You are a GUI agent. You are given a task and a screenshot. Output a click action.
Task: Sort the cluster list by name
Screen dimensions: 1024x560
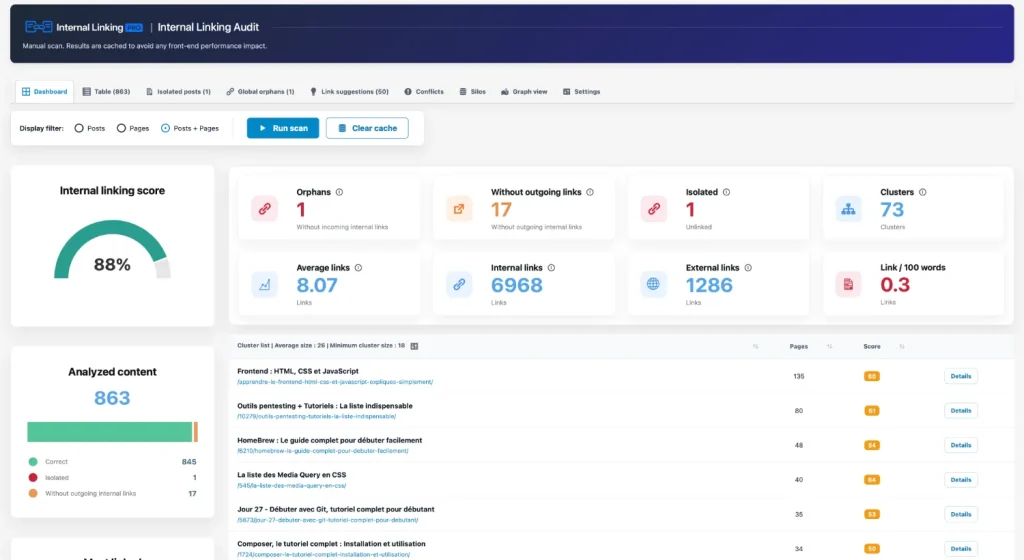[x=755, y=347]
